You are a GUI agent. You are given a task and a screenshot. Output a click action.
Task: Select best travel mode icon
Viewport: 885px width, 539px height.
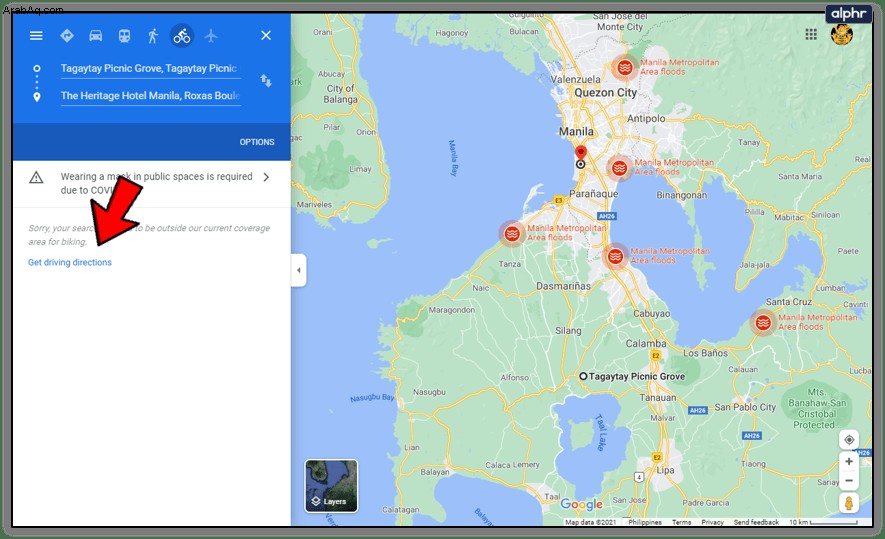67,36
